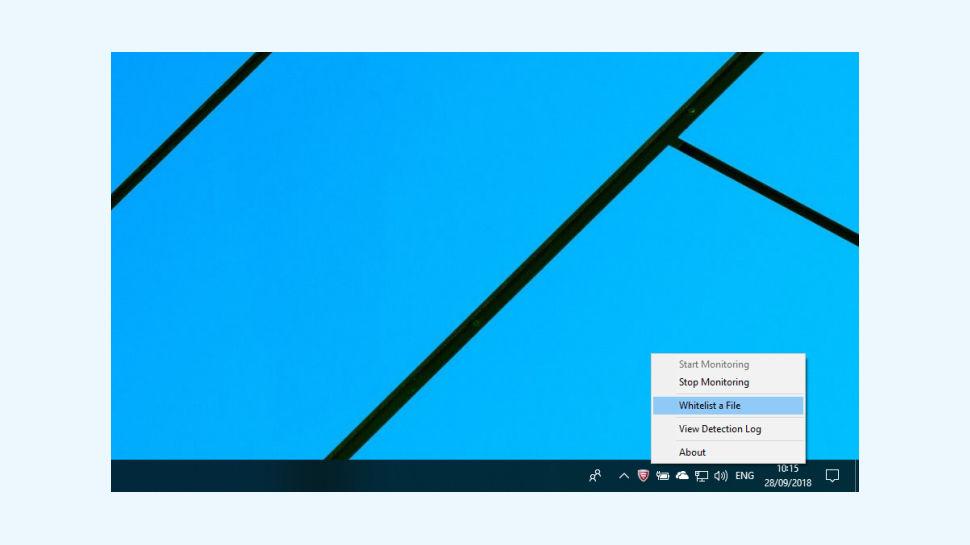Expand hidden tray icons with the chevron
The height and width of the screenshot is (545, 970).
pyautogui.click(x=624, y=476)
